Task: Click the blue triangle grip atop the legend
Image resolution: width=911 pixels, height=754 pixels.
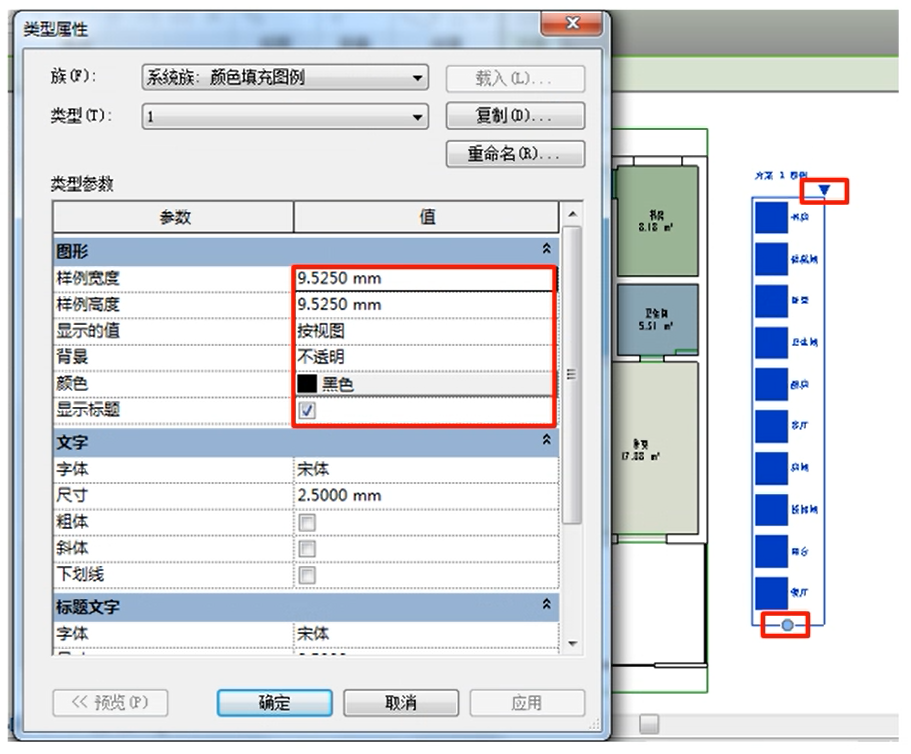Action: click(x=824, y=190)
